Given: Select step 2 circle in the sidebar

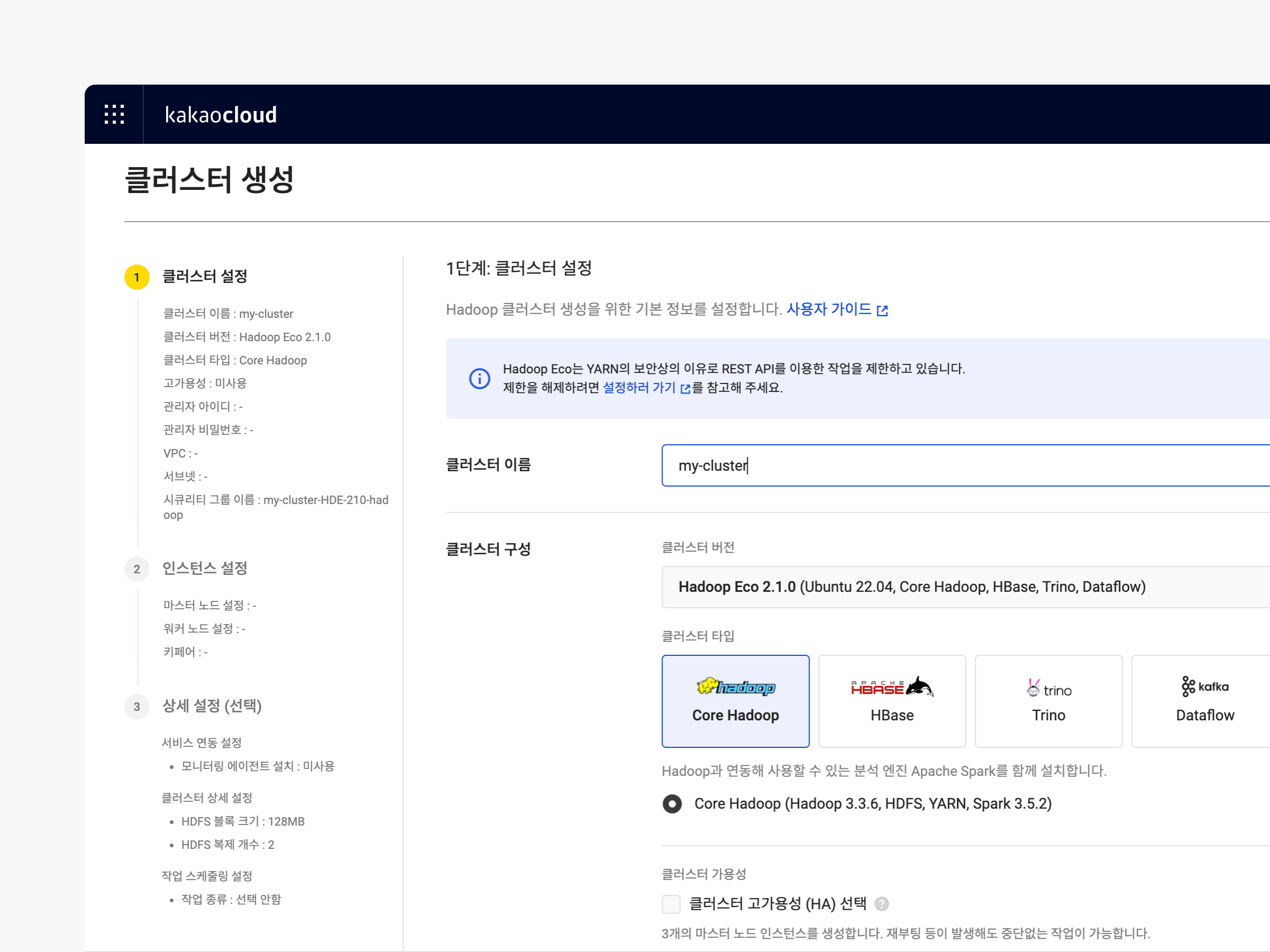Looking at the screenshot, I should click(137, 569).
